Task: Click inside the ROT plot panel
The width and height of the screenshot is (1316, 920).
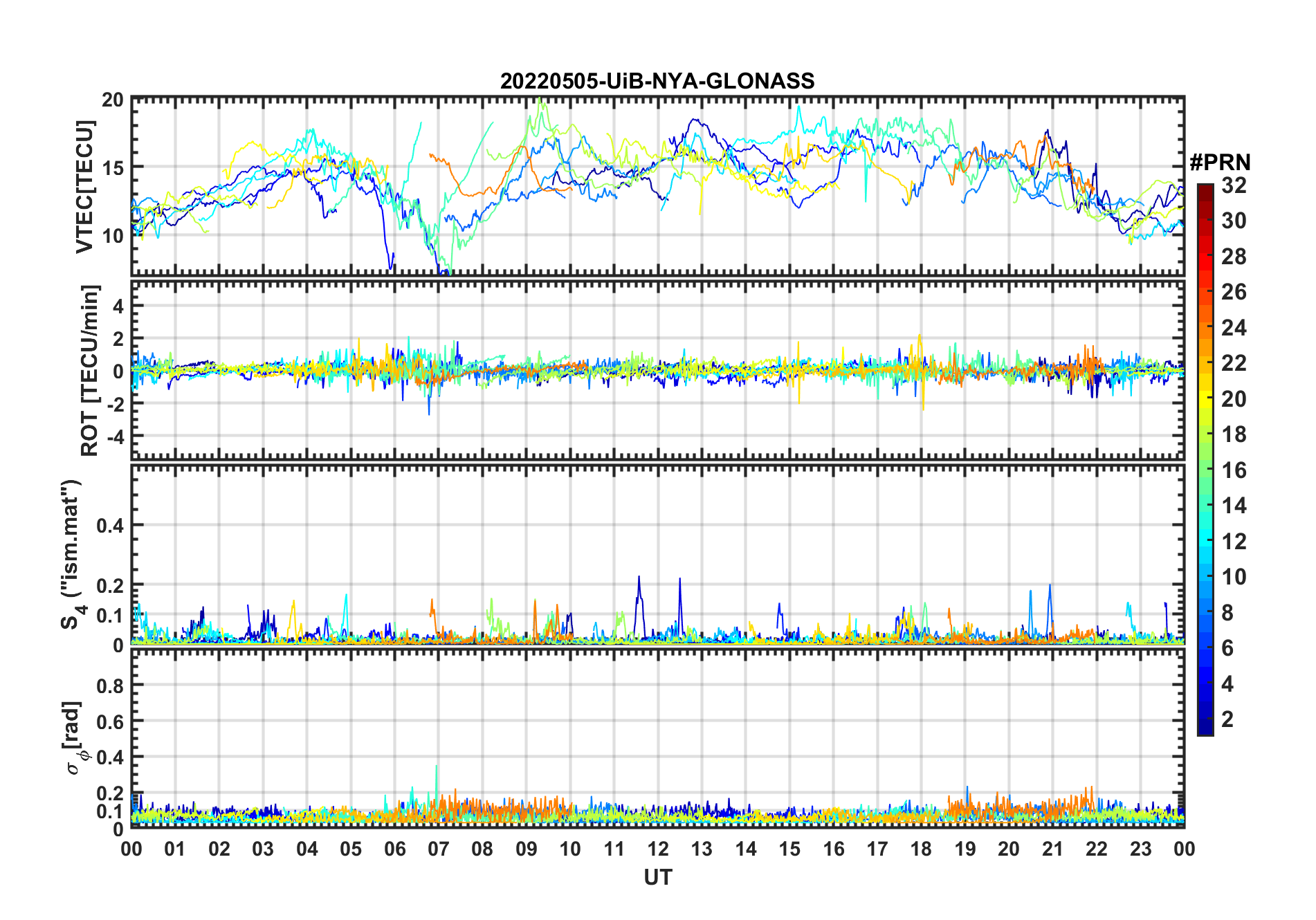Action: coord(657,370)
